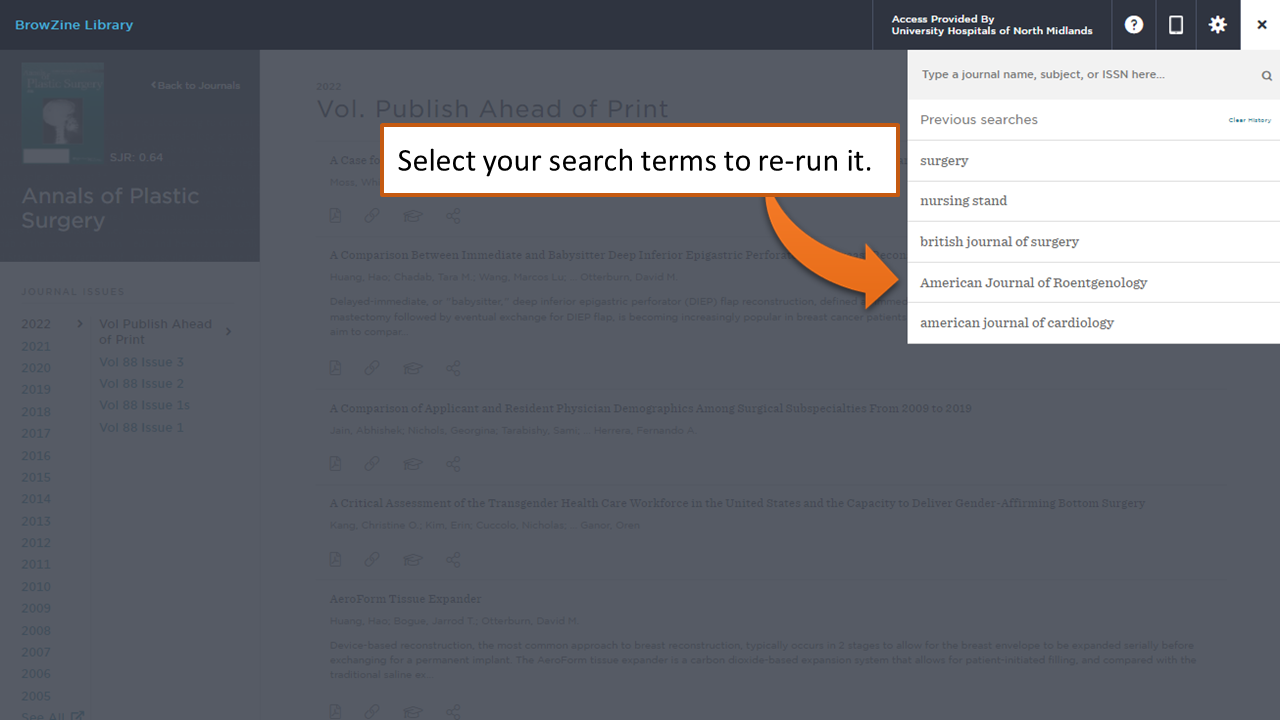Open PDF icon for Transgender Health Care article
Viewport: 1280px width, 720px height.
point(335,560)
